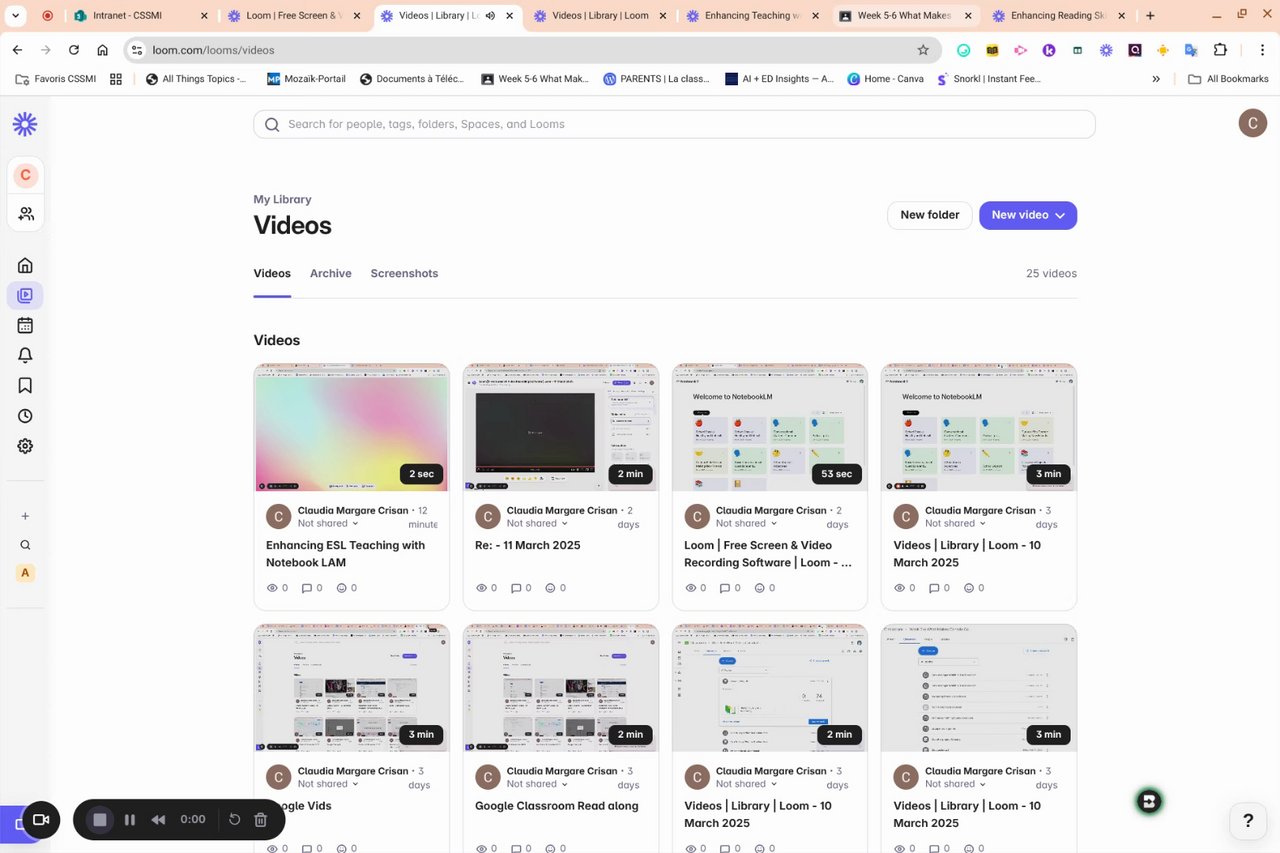This screenshot has width=1280, height=853.
Task: Click the New folder button
Action: point(929,215)
